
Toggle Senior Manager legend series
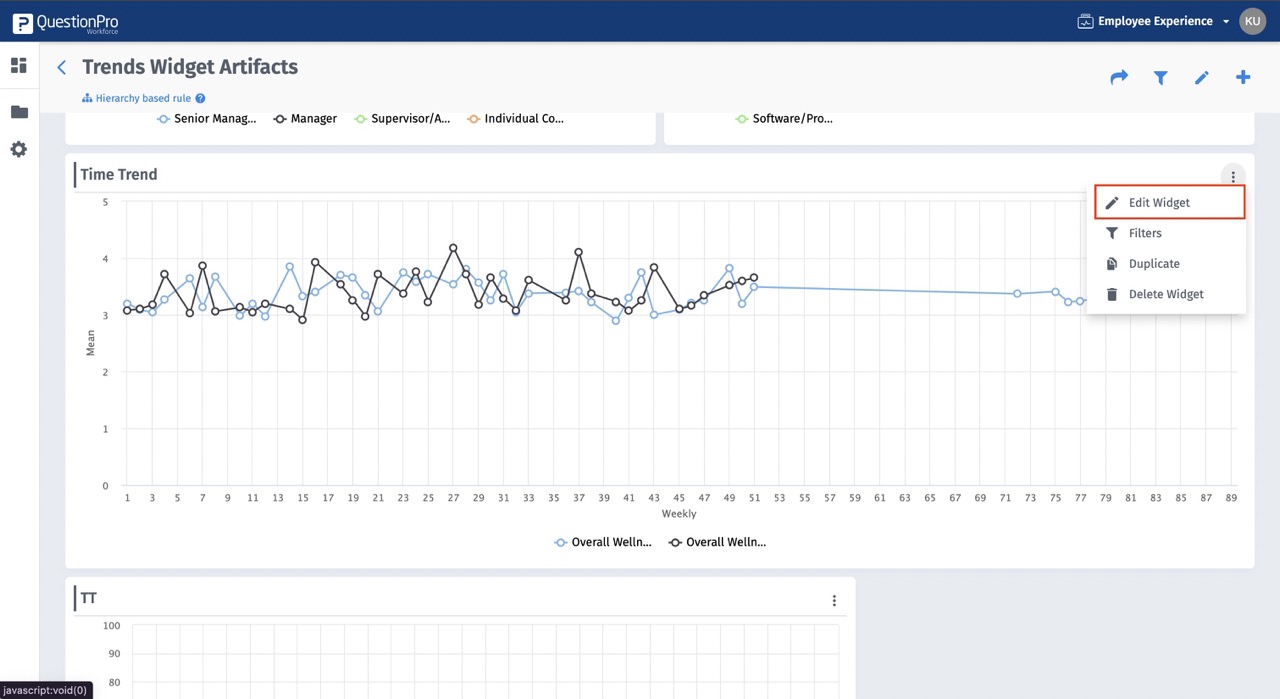(x=207, y=119)
